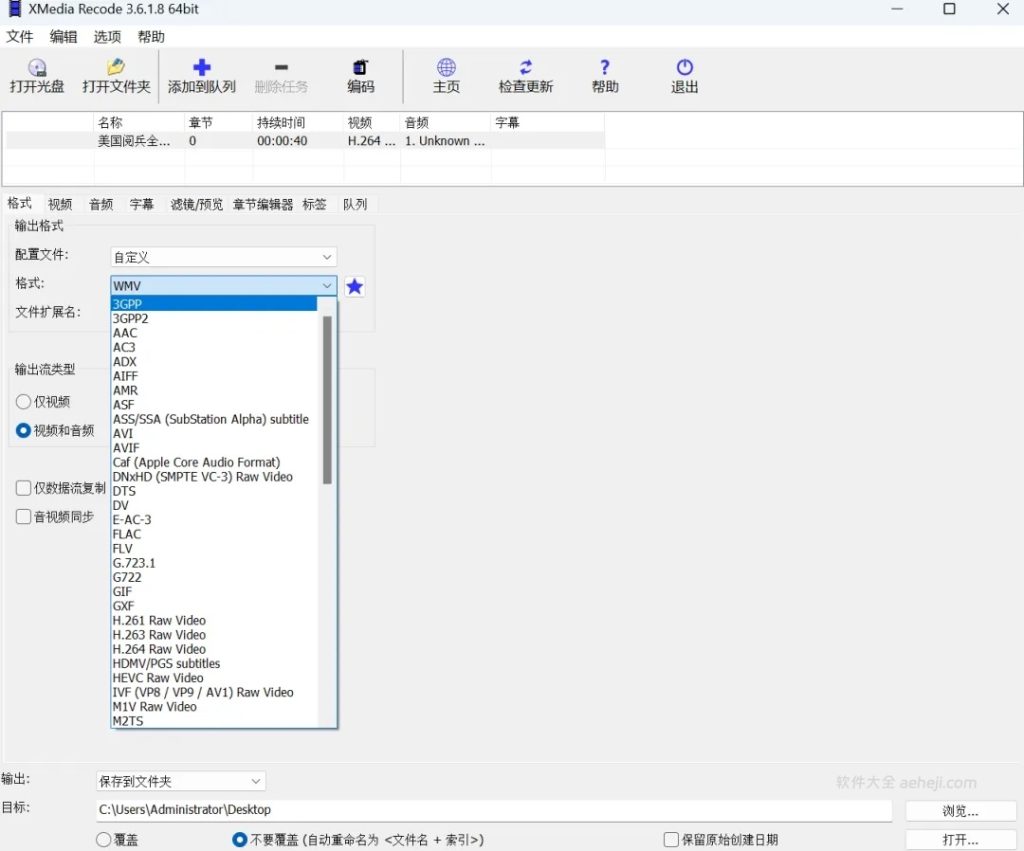The width and height of the screenshot is (1024, 851).
Task: Click the 打开 button at bottom right
Action: 960,839
